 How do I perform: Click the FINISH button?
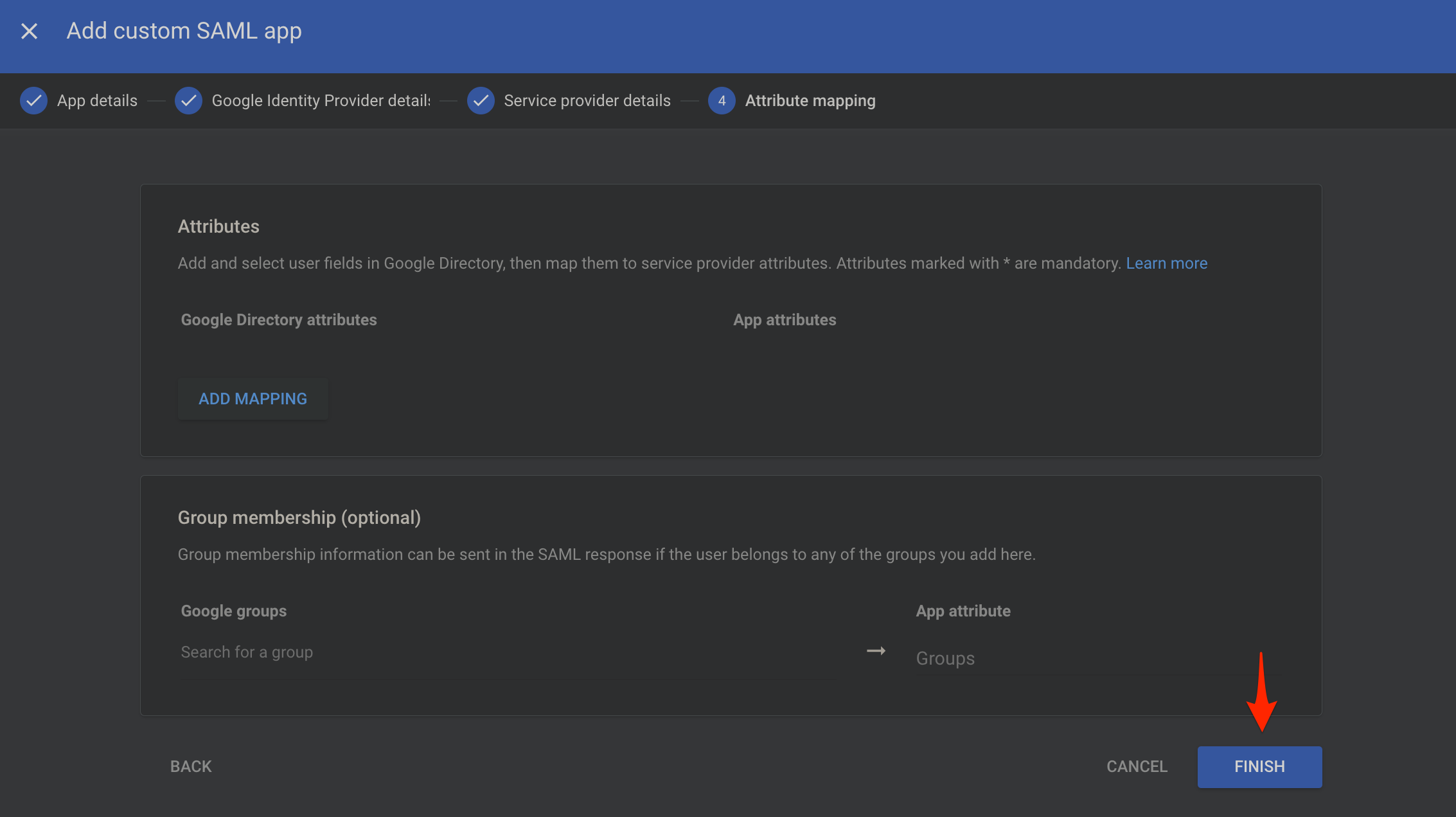click(x=1259, y=766)
